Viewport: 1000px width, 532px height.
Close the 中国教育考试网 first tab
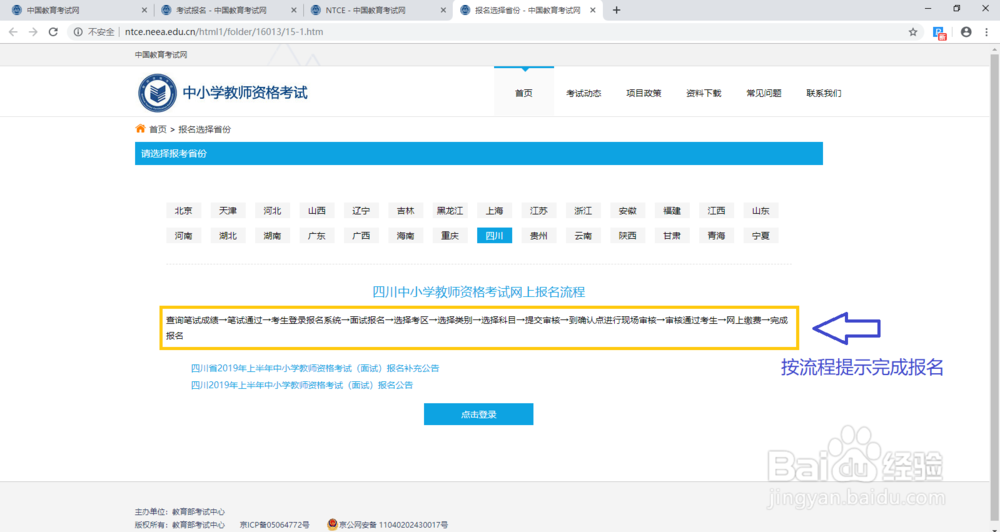(144, 10)
